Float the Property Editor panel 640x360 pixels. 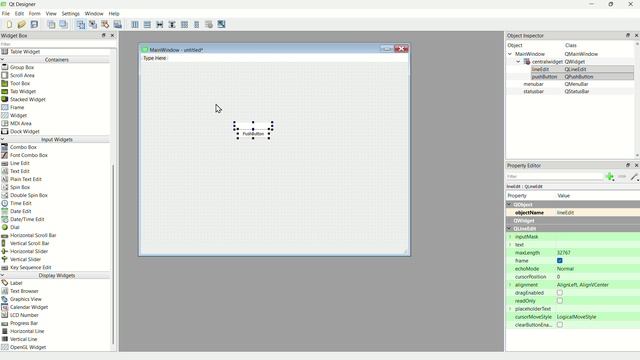(x=628, y=165)
